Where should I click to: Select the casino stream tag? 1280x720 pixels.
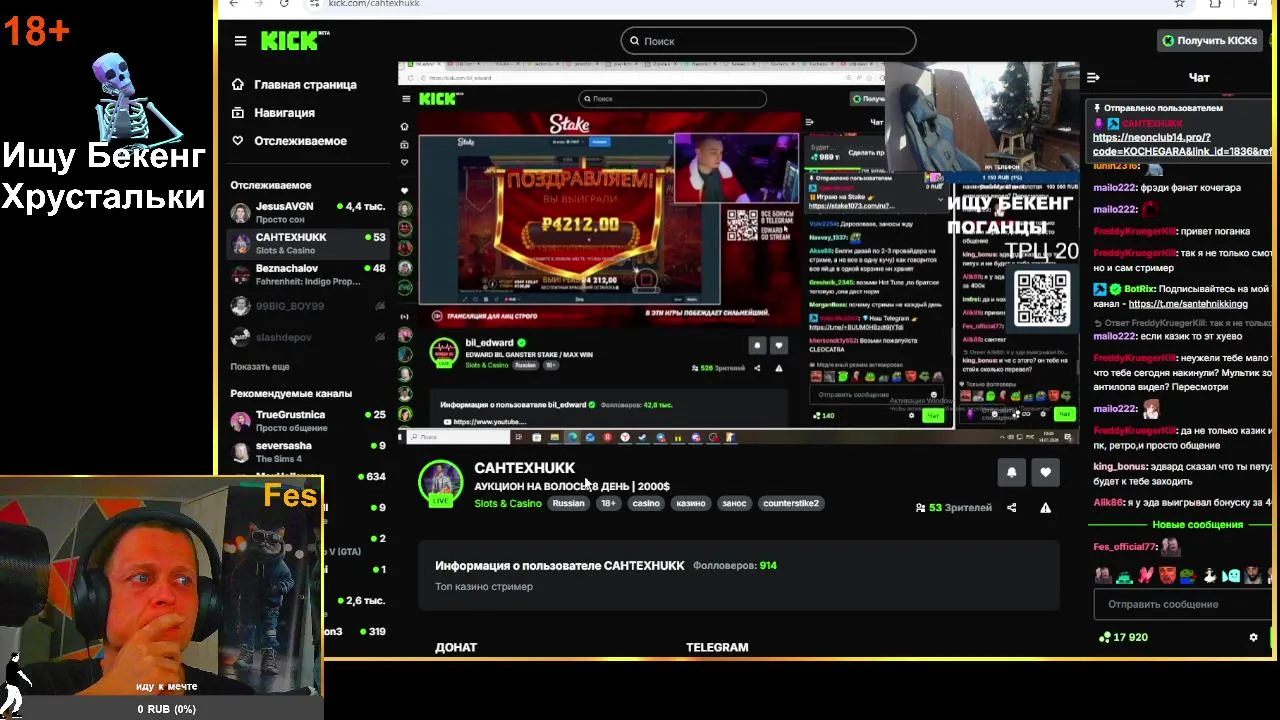tap(646, 503)
